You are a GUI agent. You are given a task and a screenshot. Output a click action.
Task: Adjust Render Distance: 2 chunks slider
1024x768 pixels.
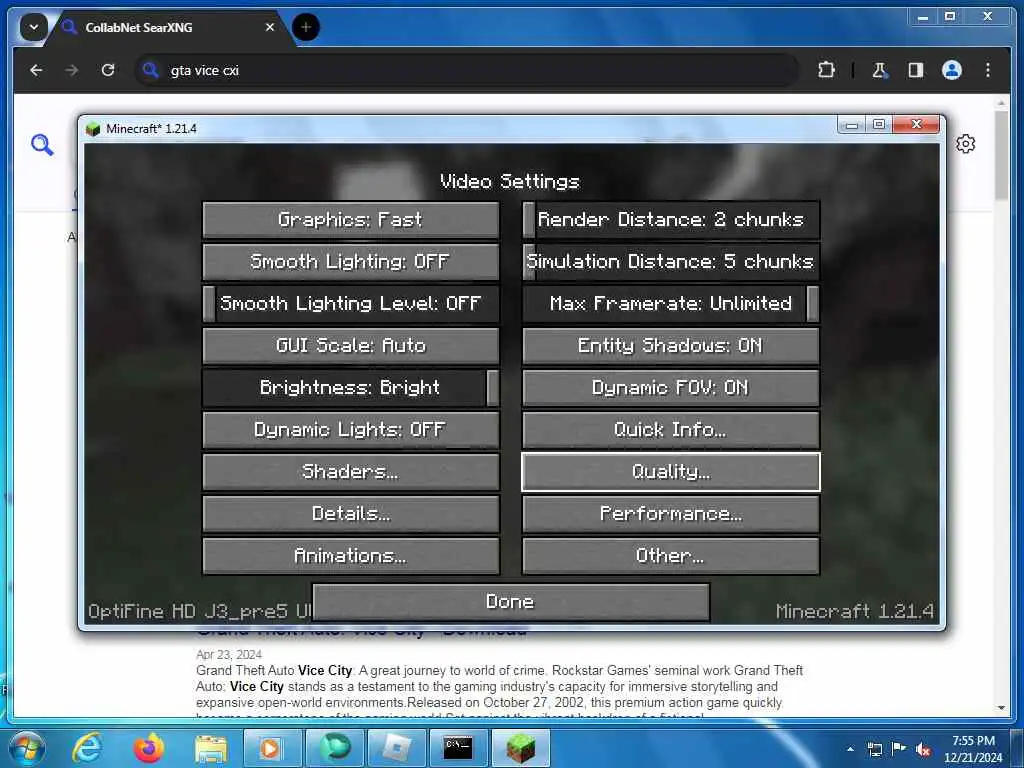pyautogui.click(x=671, y=220)
